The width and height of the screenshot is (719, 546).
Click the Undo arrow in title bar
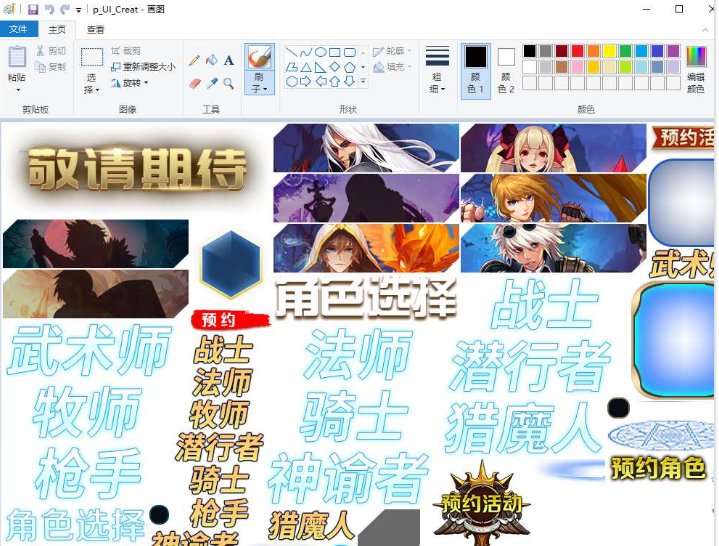[50, 9]
